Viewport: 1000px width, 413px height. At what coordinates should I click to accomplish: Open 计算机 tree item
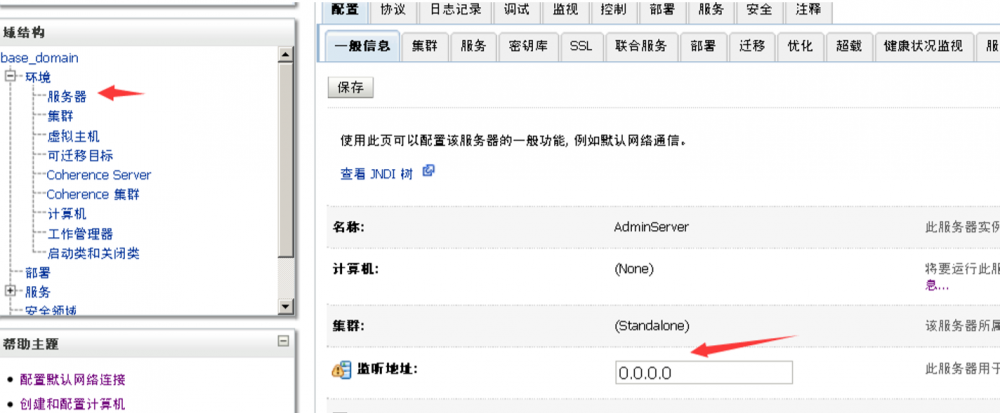(x=67, y=214)
